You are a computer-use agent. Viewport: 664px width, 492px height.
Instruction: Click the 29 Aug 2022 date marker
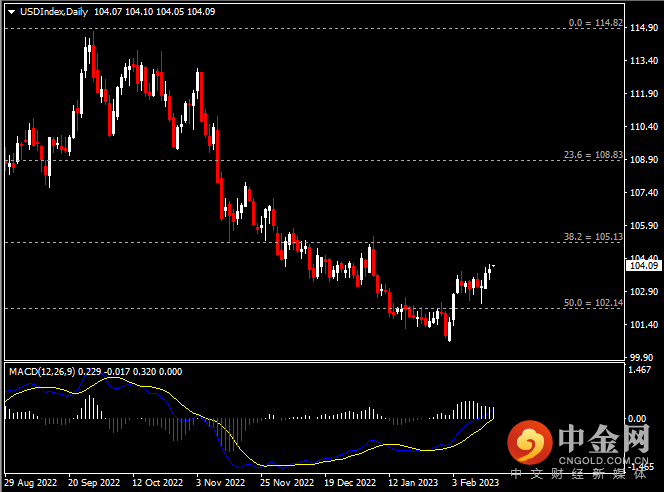pos(30,482)
